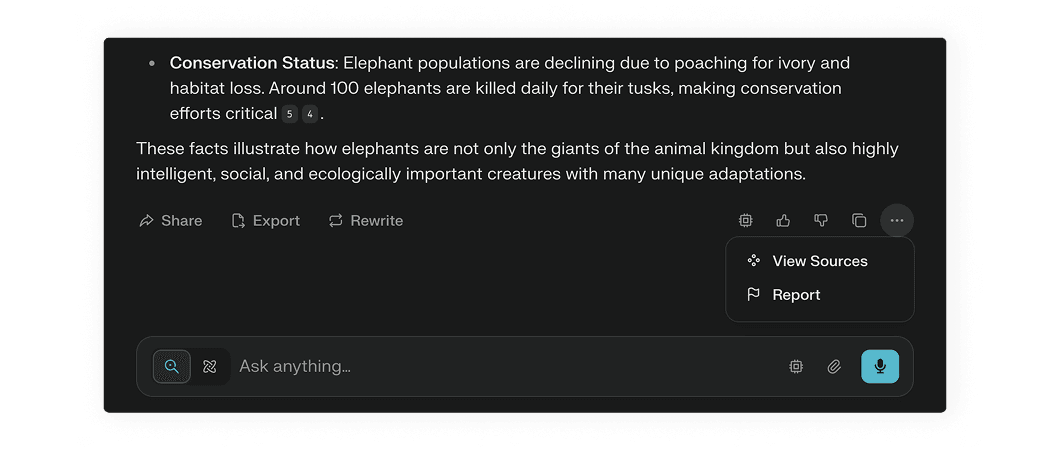The width and height of the screenshot is (1050, 450).
Task: Click the bold Conservation Status heading
Action: tap(250, 63)
